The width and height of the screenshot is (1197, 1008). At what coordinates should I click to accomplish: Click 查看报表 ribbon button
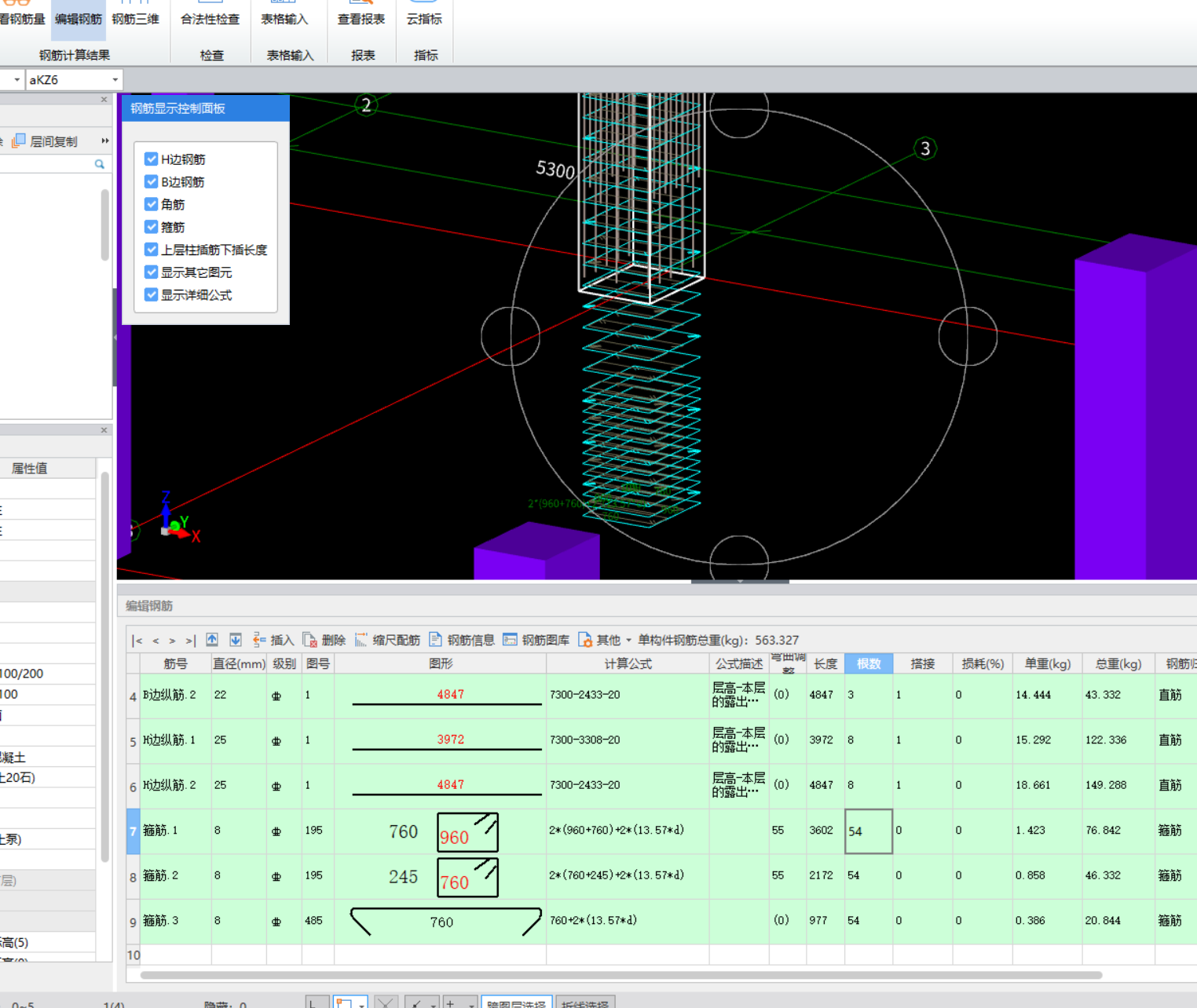tap(361, 19)
